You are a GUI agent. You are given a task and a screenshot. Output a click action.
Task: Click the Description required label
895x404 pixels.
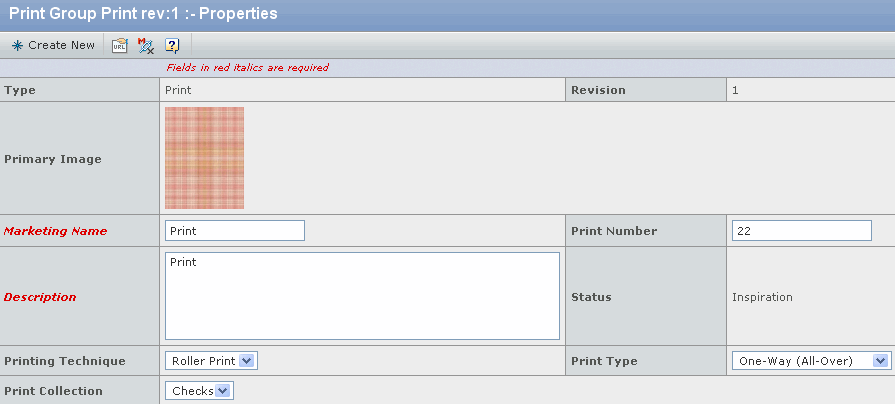[x=40, y=297]
